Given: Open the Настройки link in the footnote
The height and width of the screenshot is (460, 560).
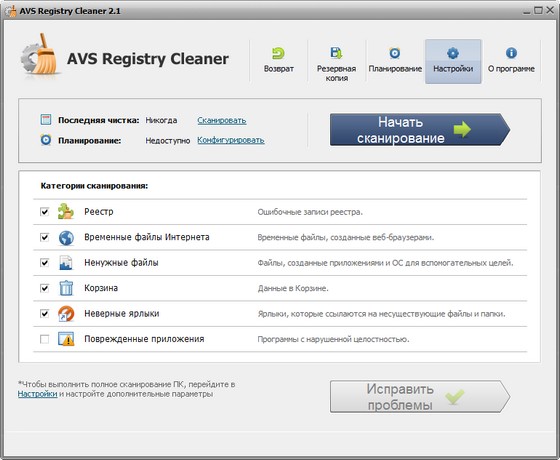Looking at the screenshot, I should pyautogui.click(x=38, y=394).
